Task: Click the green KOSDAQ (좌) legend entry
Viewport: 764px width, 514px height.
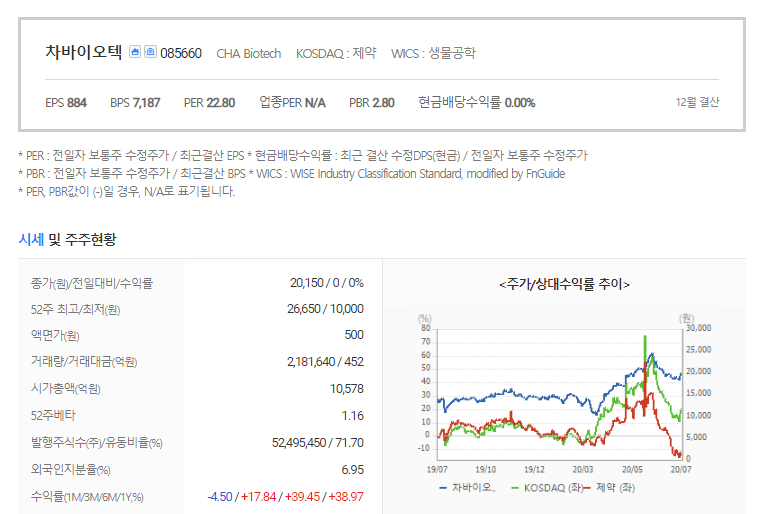Action: click(x=547, y=488)
